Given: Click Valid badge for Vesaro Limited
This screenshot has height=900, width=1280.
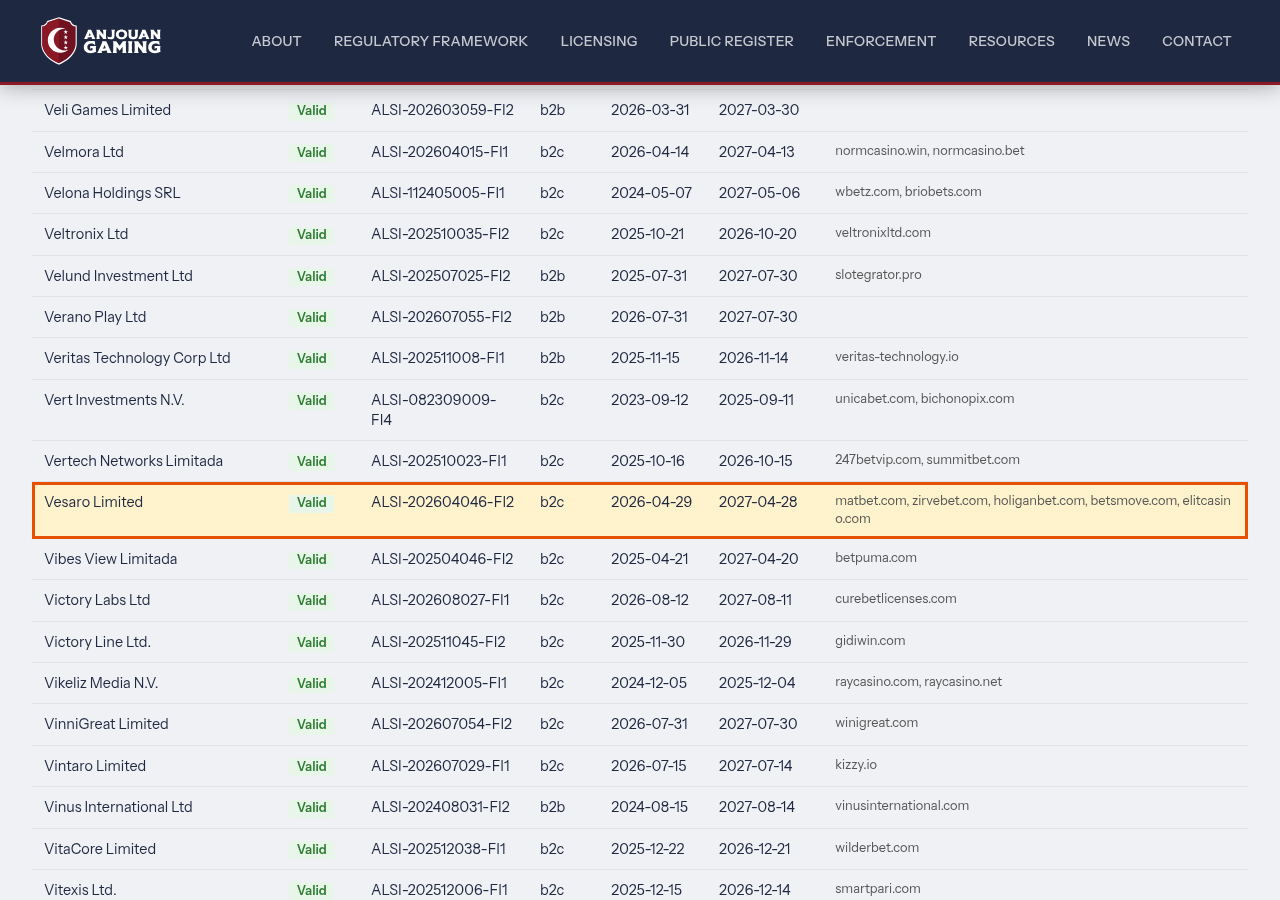Looking at the screenshot, I should coord(312,503).
